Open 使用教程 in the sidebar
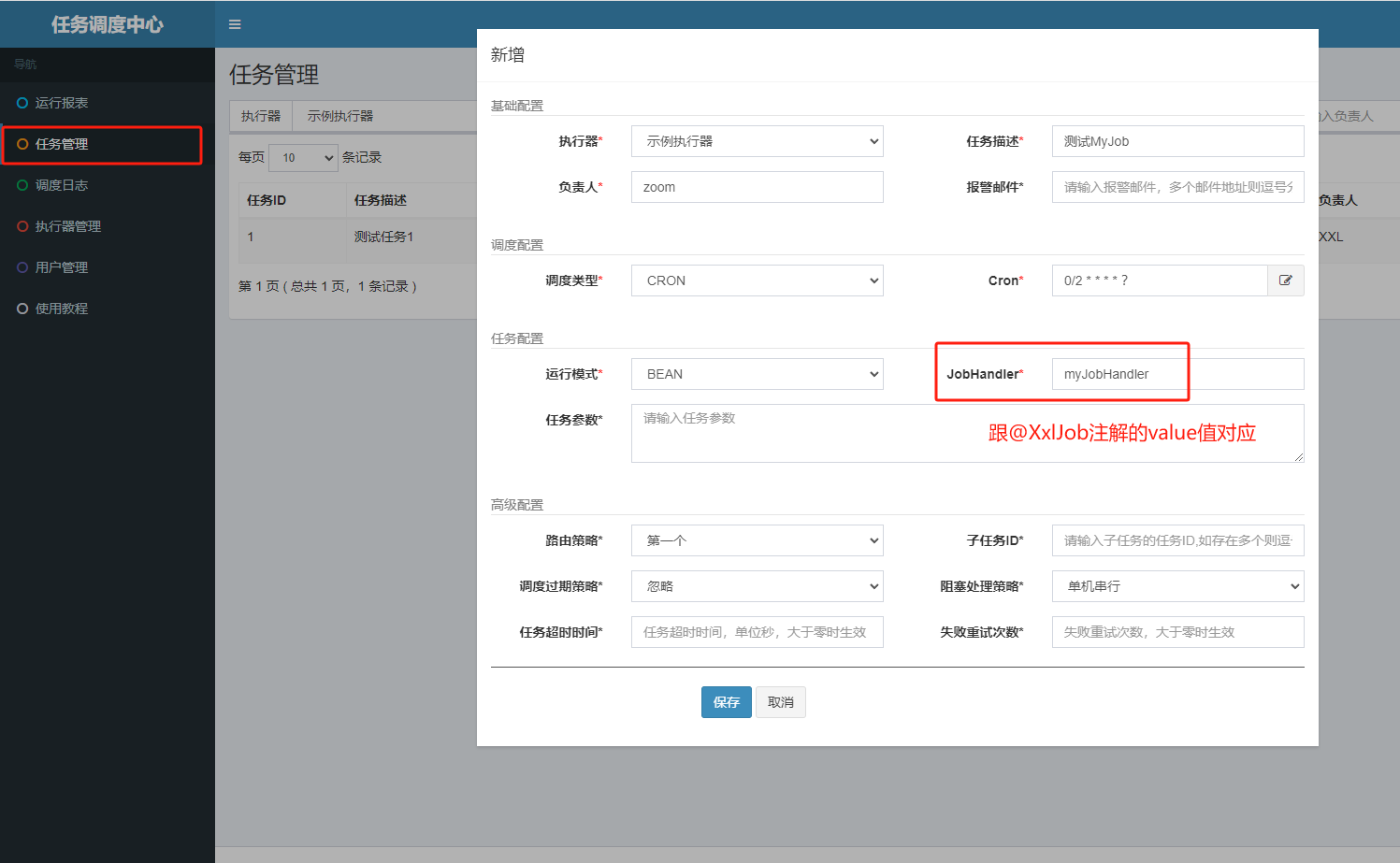 pos(108,309)
